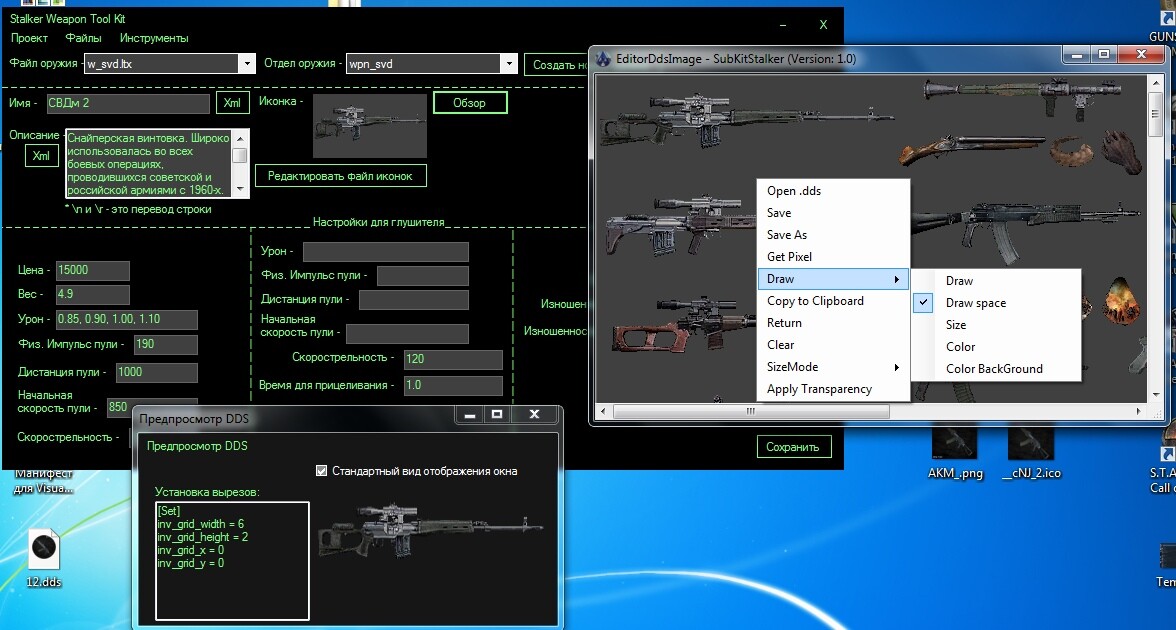Click the Установка вырезов text box
The image size is (1176, 630).
[x=232, y=561]
